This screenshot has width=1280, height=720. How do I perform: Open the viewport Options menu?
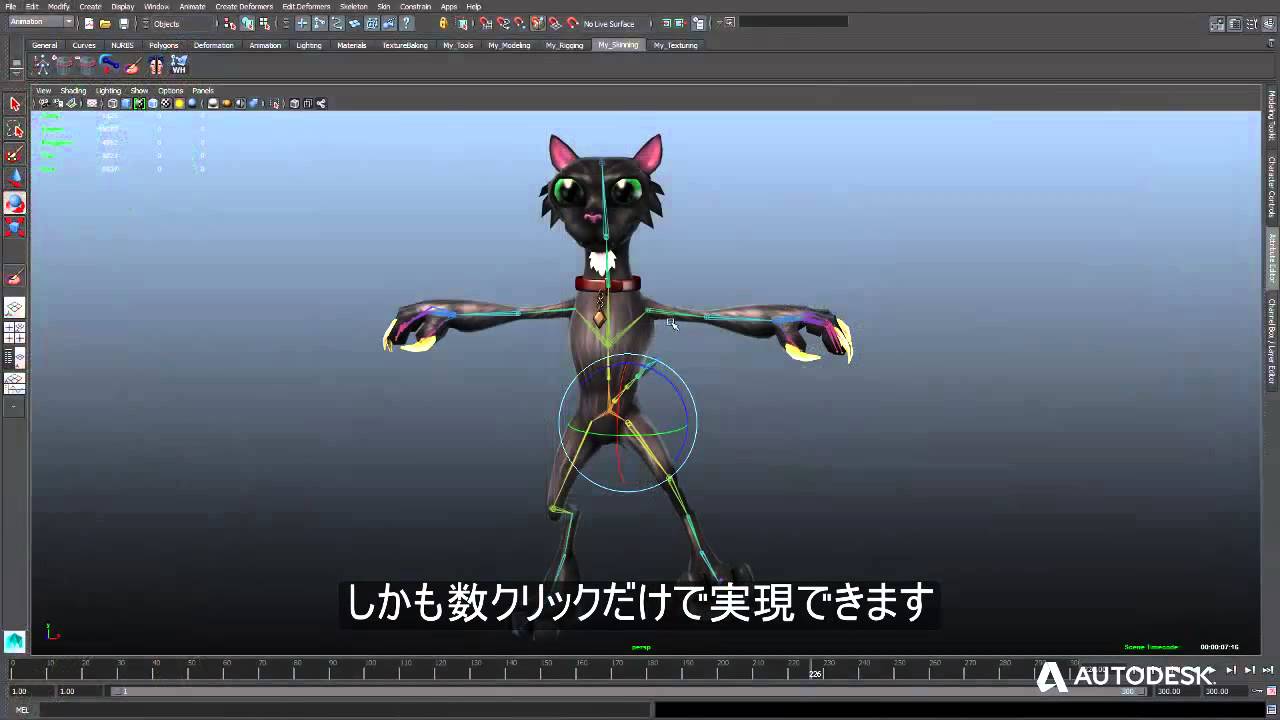pyautogui.click(x=170, y=90)
